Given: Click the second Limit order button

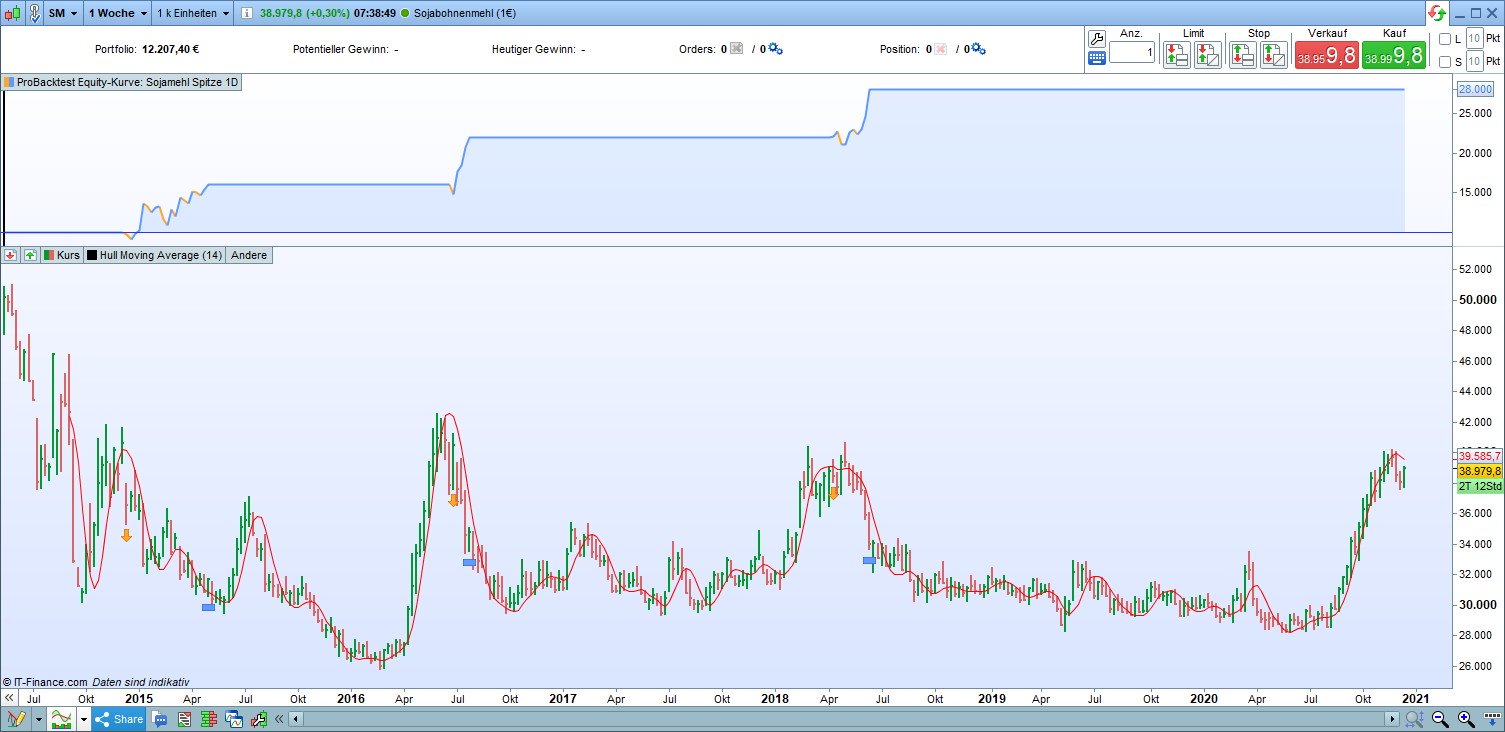Looking at the screenshot, I should click(1207, 56).
